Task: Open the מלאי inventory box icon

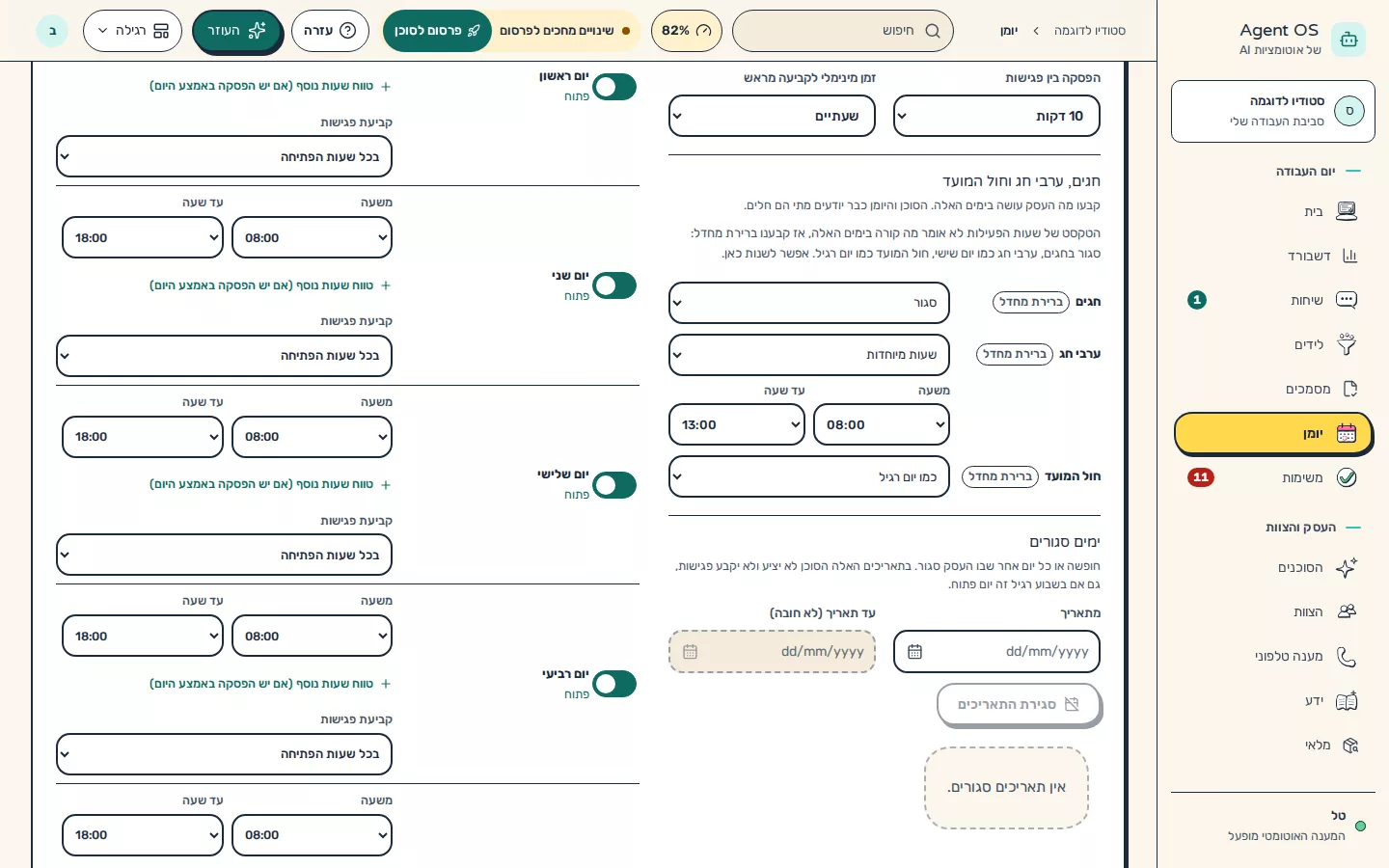Action: click(1349, 745)
